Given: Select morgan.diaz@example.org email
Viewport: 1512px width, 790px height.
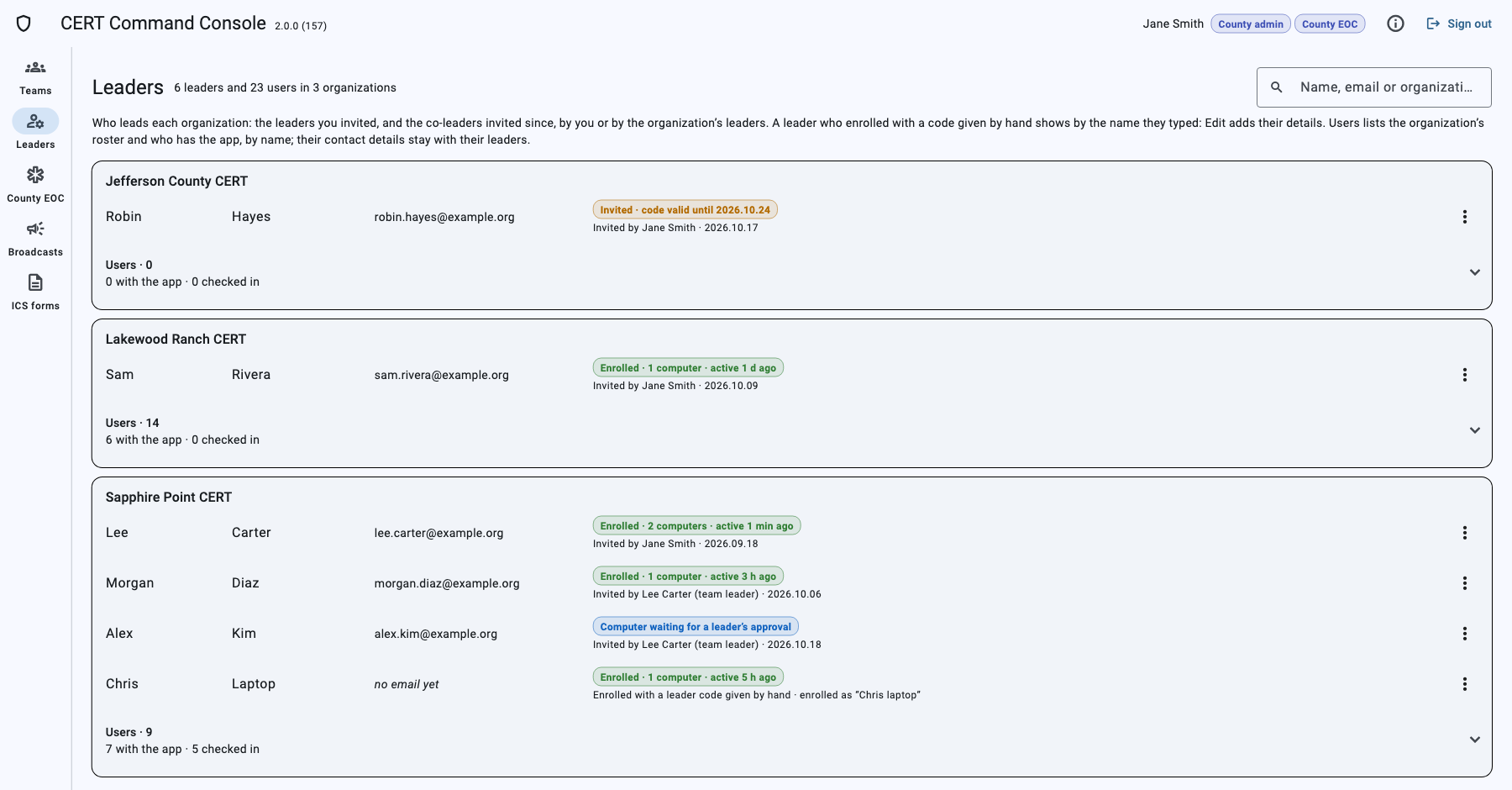Looking at the screenshot, I should click(x=447, y=583).
